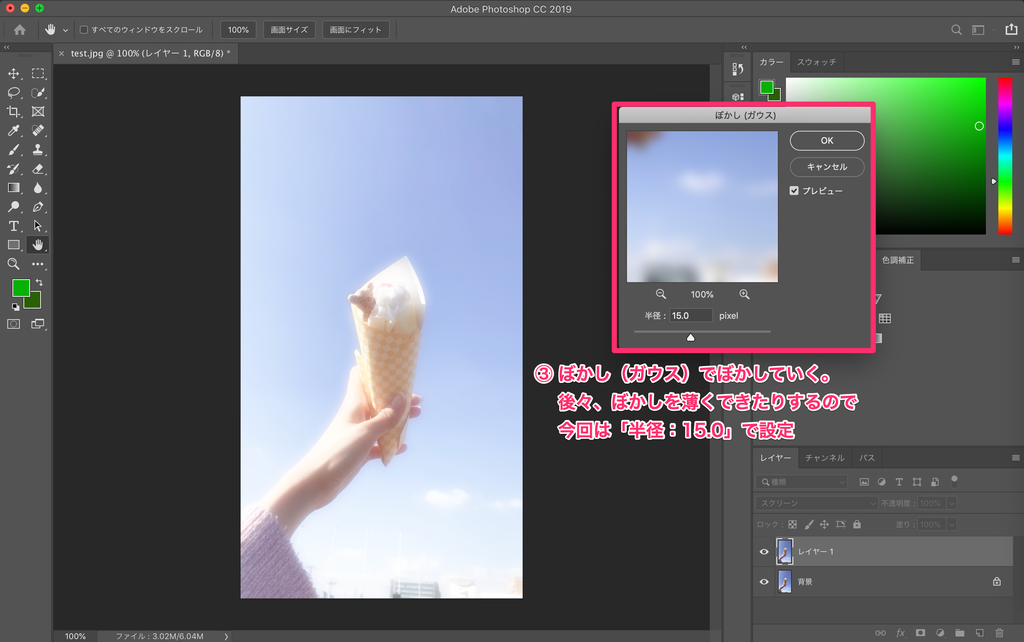
Task: Toggle lock all in Layers panel
Action: click(x=857, y=524)
